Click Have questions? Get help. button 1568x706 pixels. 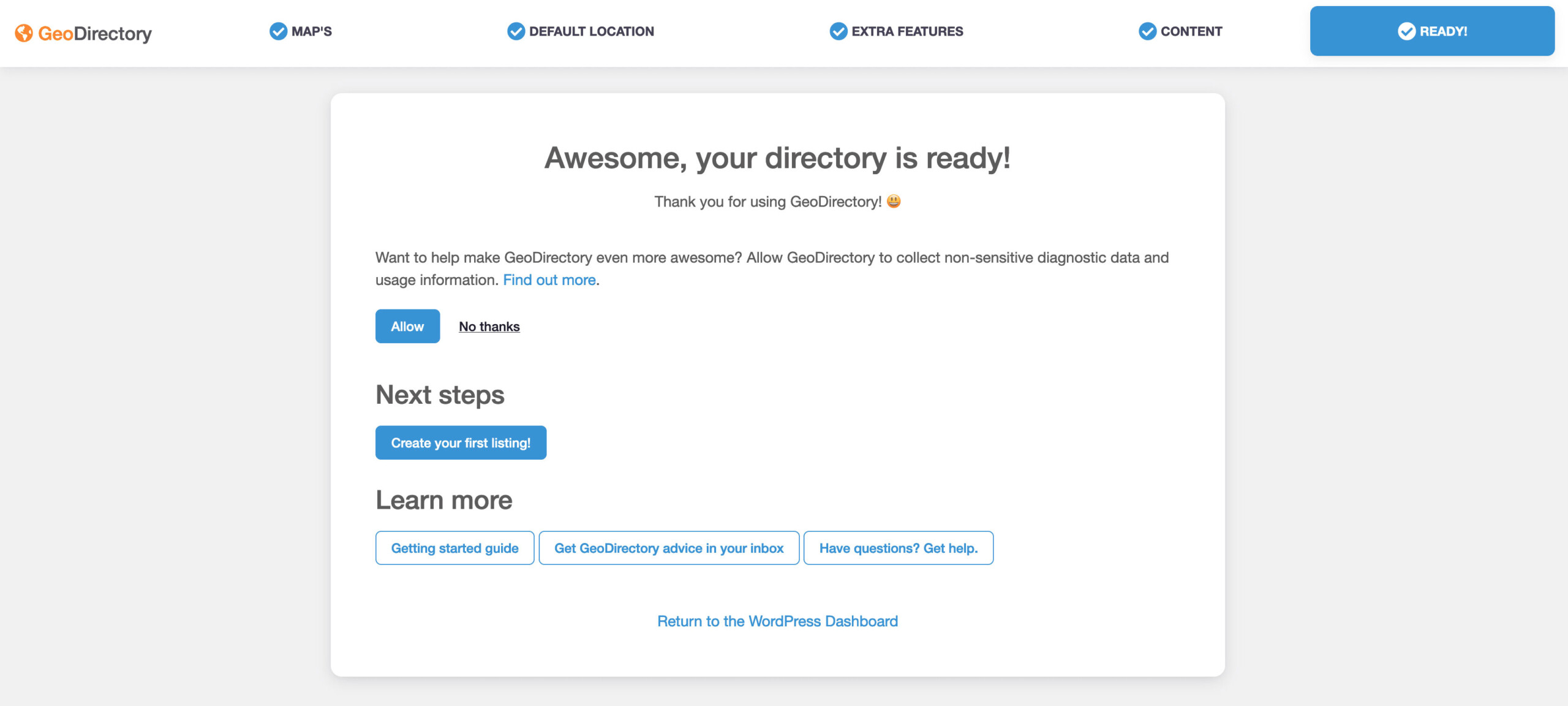(x=899, y=548)
